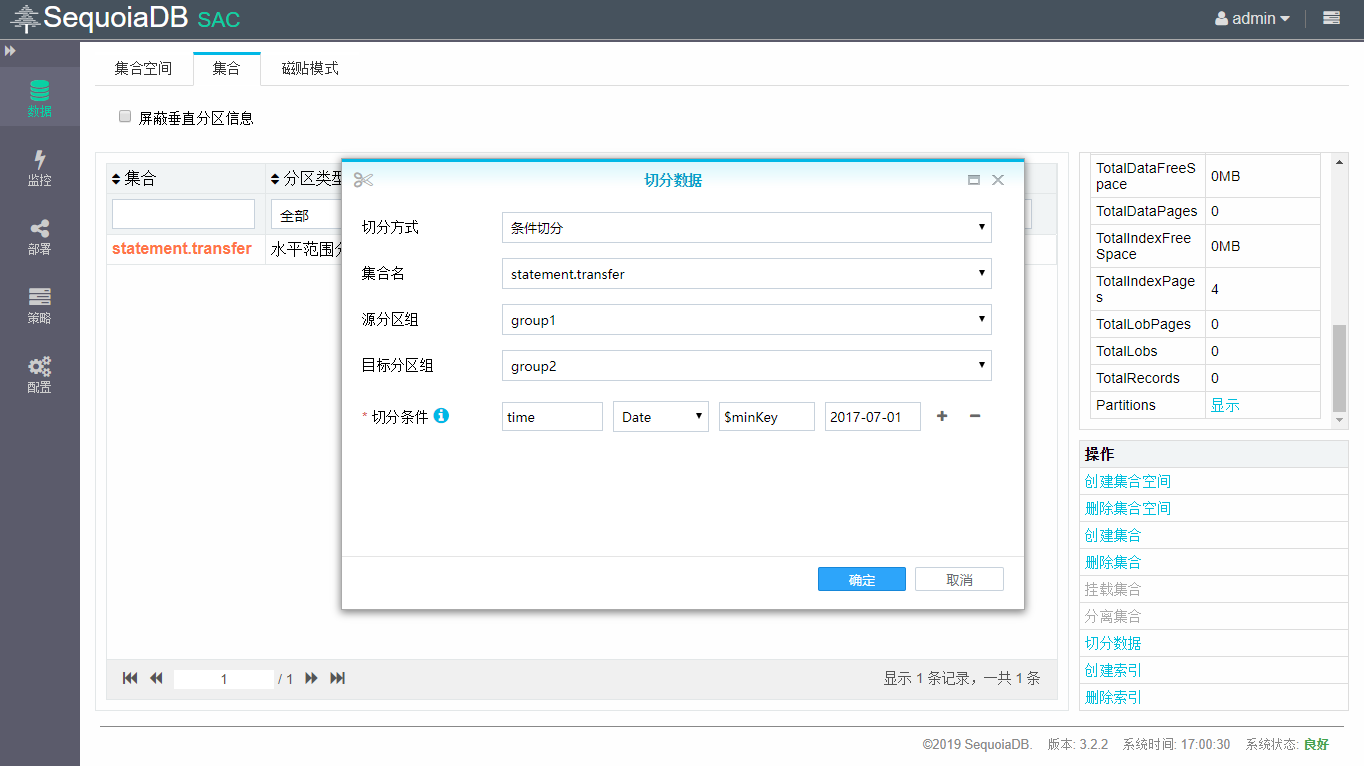The width and height of the screenshot is (1364, 766).
Task: Open the Date type dropdown
Action: (x=661, y=417)
